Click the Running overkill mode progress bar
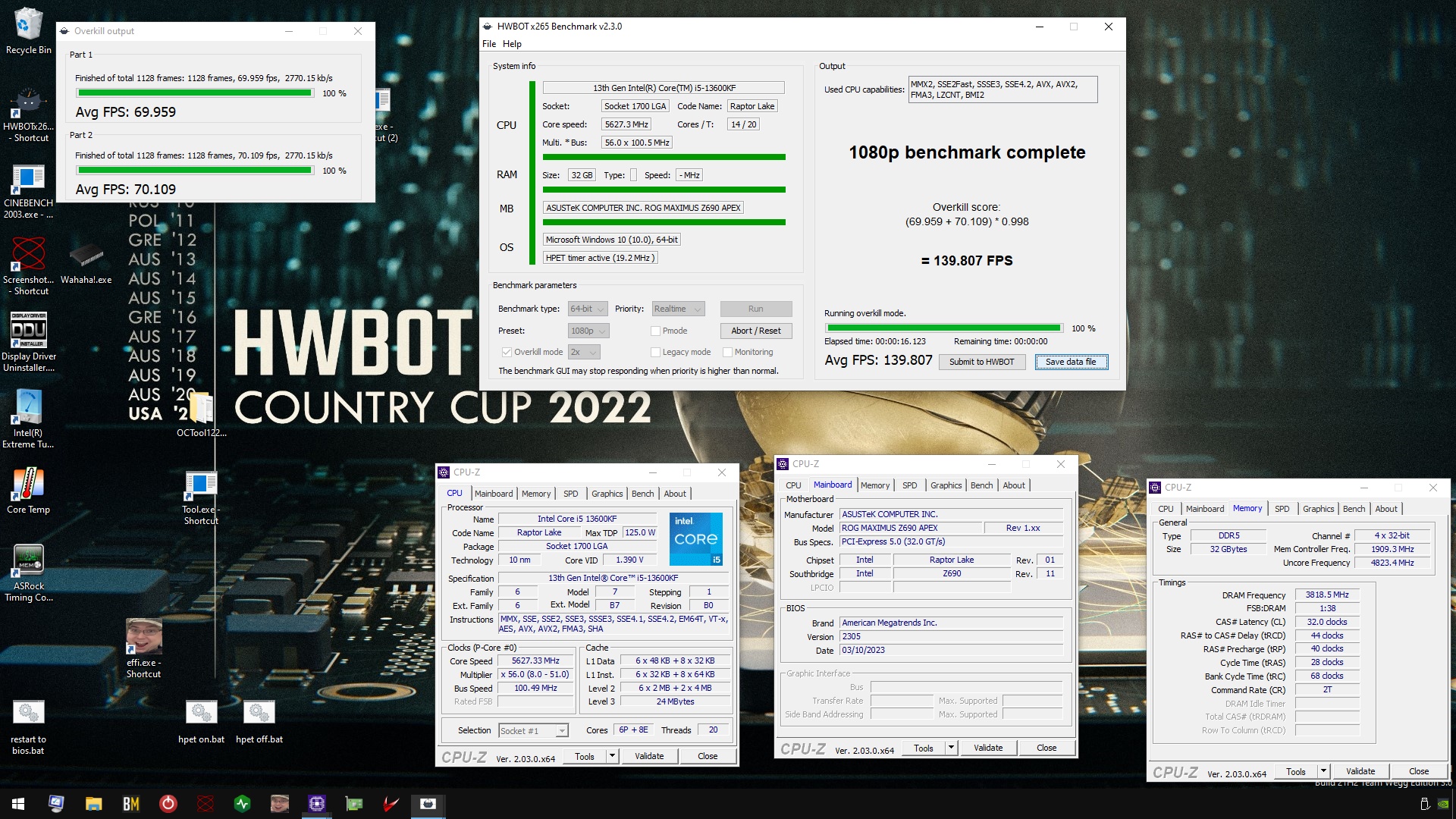 [943, 328]
